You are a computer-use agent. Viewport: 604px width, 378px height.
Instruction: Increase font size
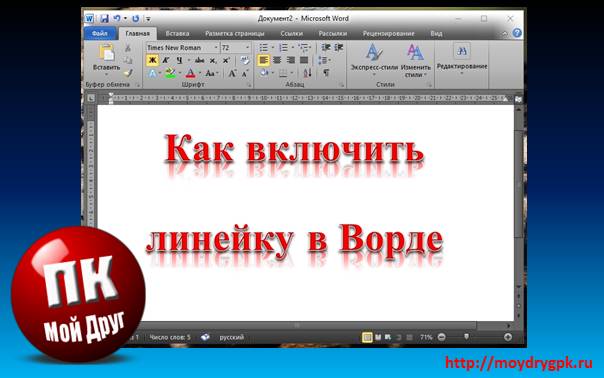[232, 73]
